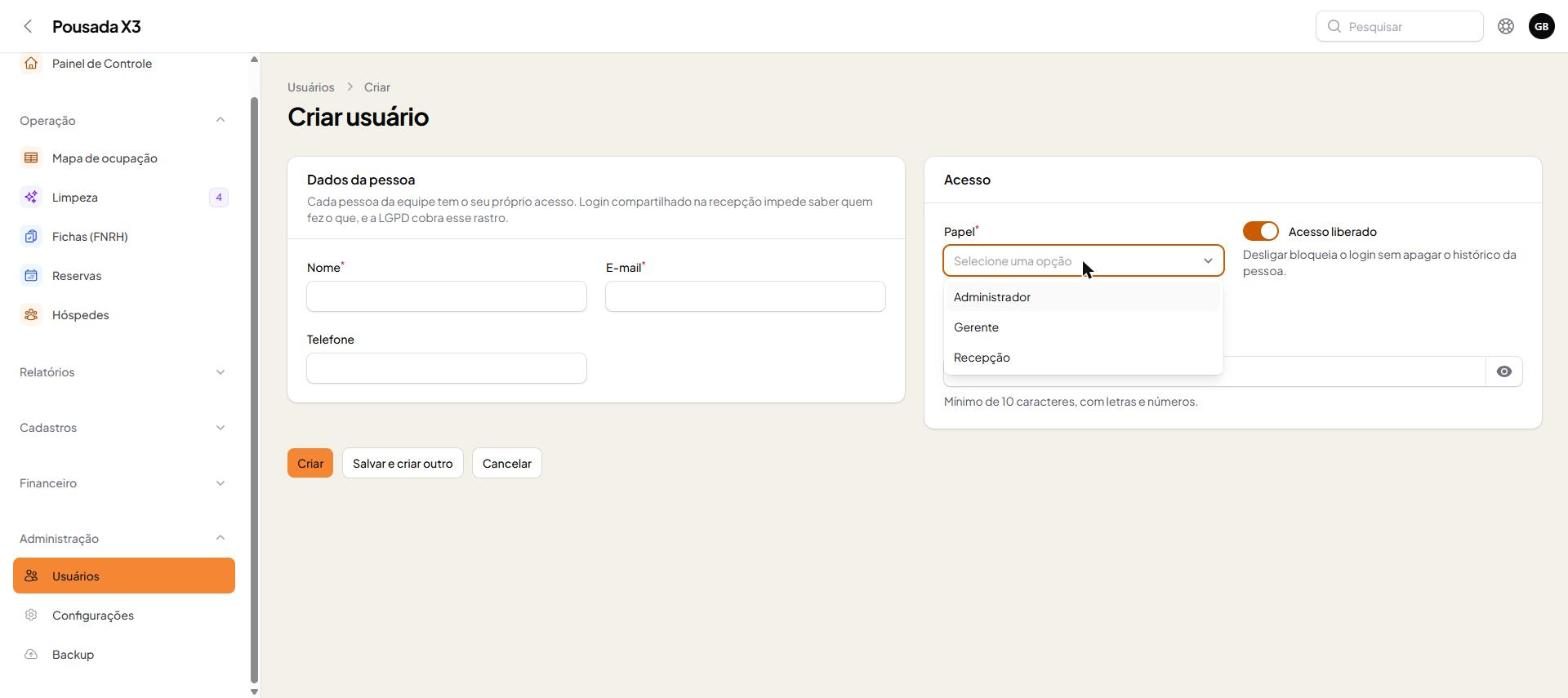Click the Reservas calendar icon
This screenshot has width=1568, height=698.
(x=31, y=276)
